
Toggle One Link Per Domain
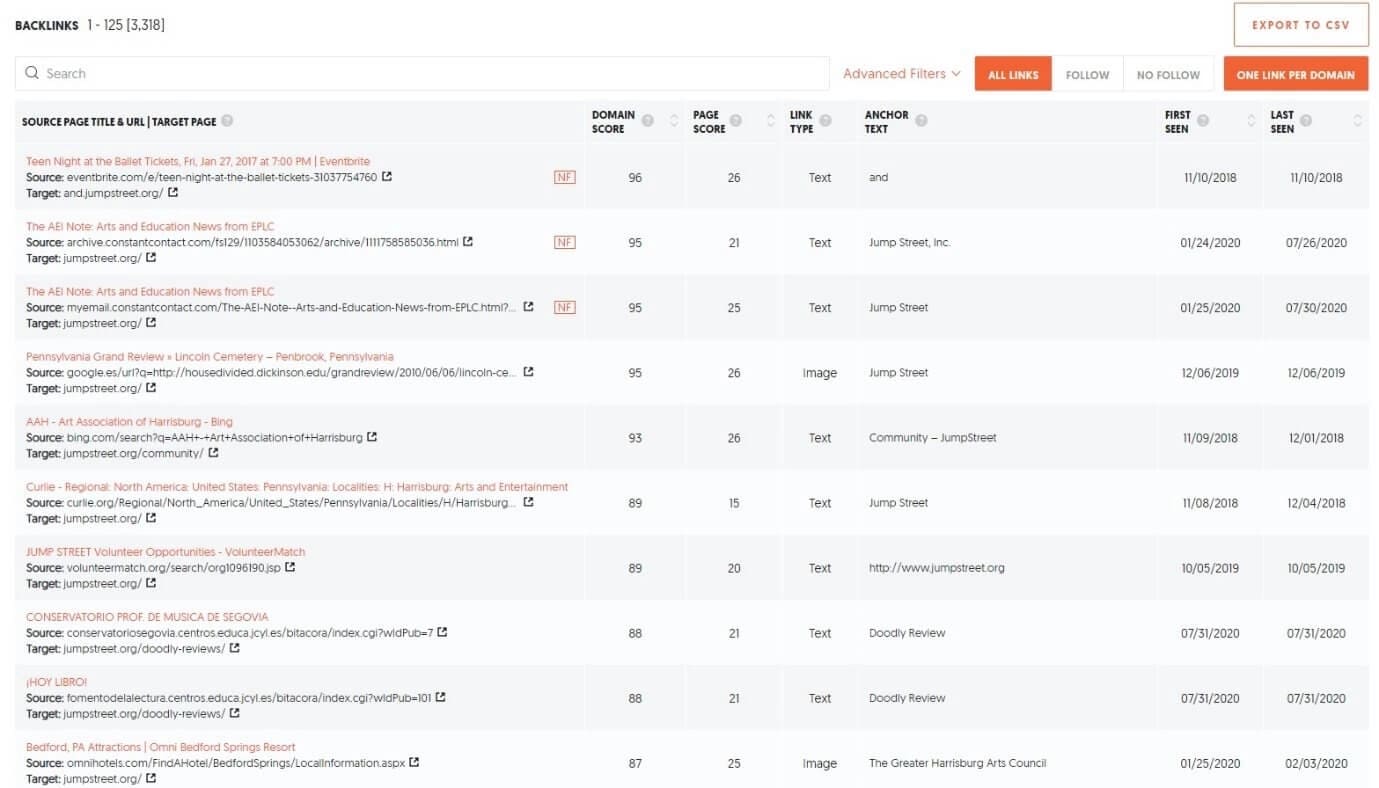click(x=1296, y=74)
